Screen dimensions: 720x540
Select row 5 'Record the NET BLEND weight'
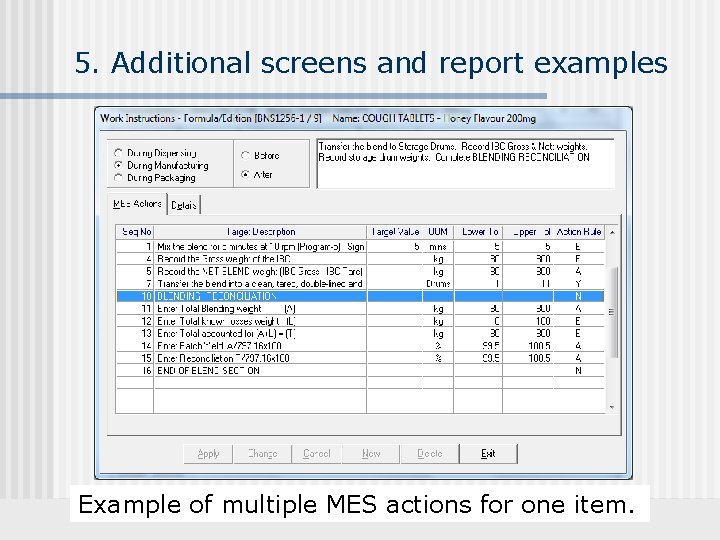tap(360, 271)
